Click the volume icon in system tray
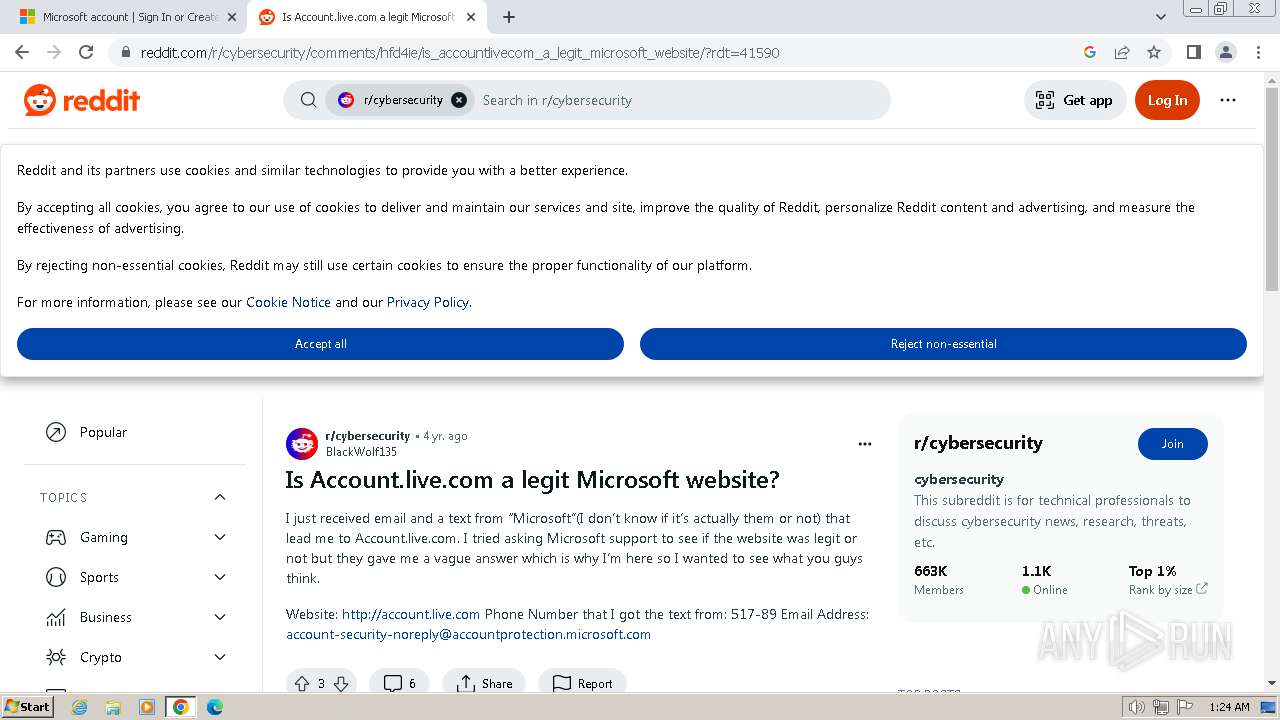1280x720 pixels. pyautogui.click(x=1136, y=707)
